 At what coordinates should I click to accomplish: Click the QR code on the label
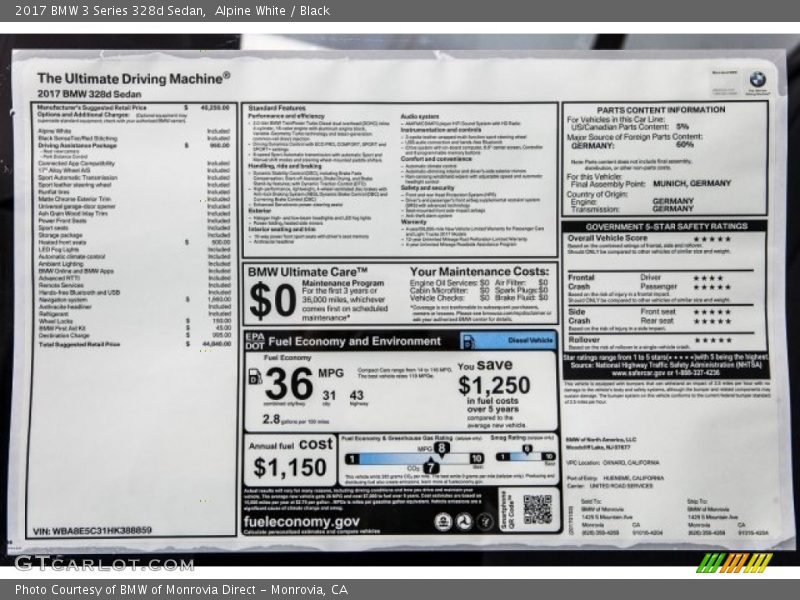coord(536,509)
